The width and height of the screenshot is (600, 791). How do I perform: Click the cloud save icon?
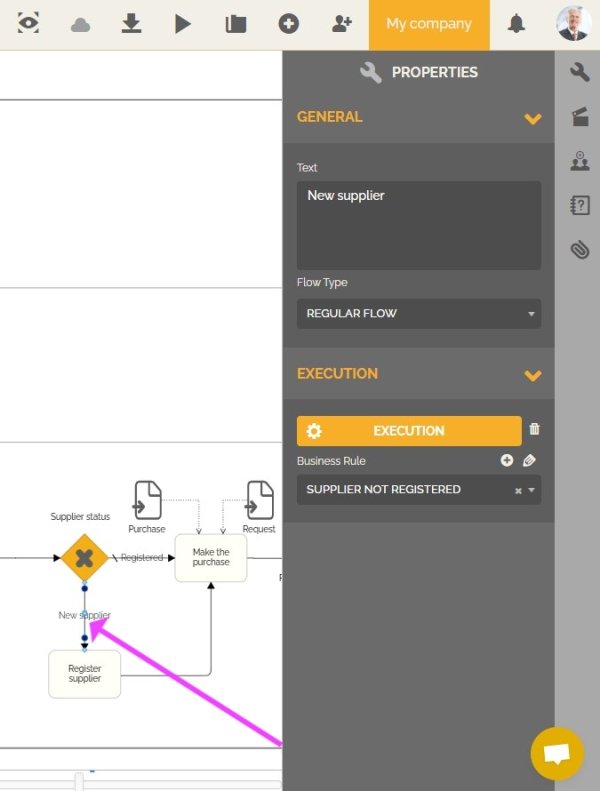pos(81,24)
